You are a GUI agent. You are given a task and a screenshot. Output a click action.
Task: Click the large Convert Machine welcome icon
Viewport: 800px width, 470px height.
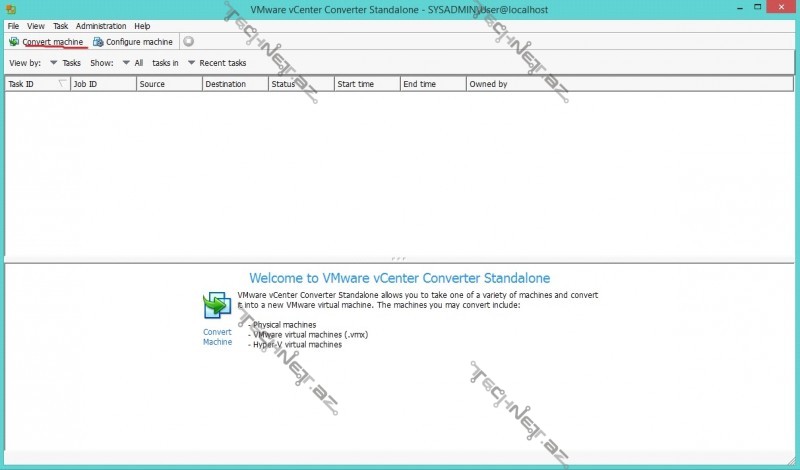coord(217,306)
